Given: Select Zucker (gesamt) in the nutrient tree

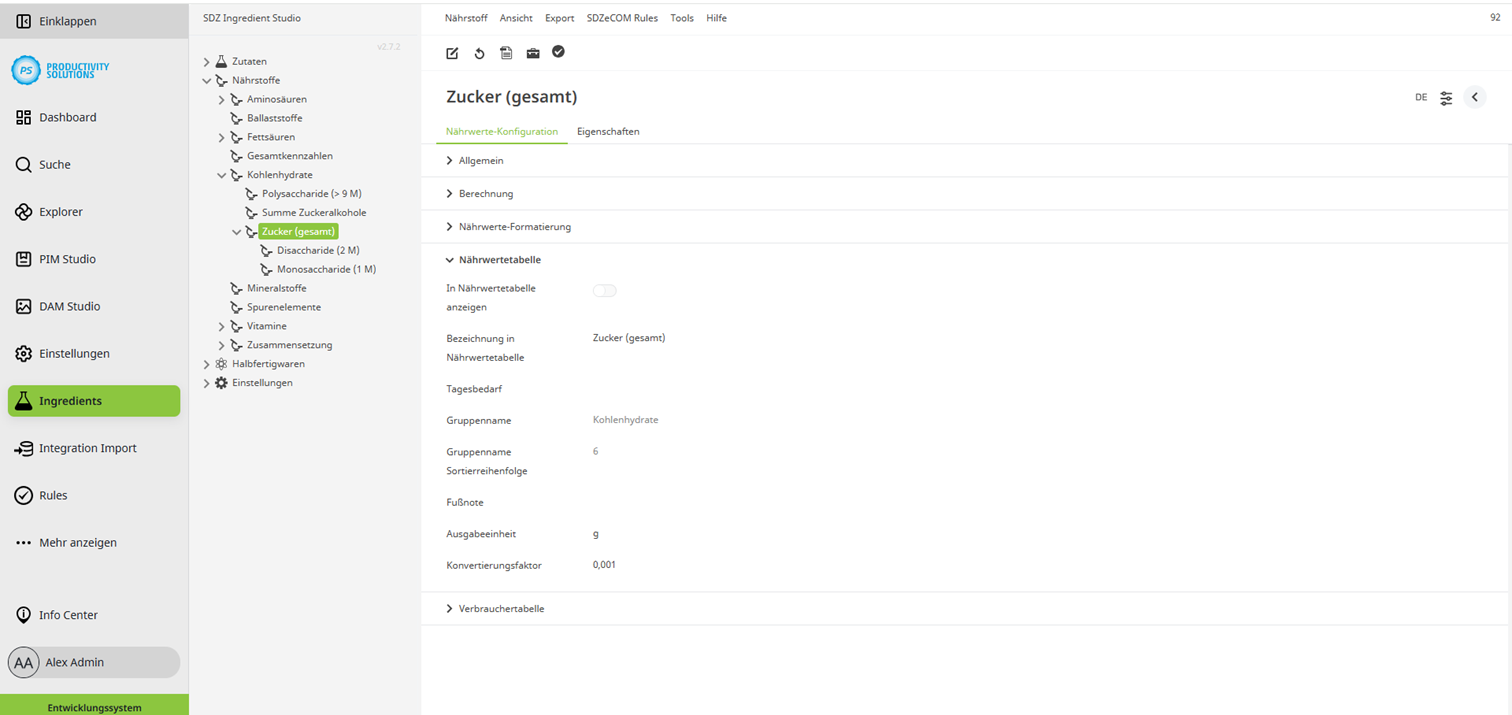Looking at the screenshot, I should click(x=297, y=231).
